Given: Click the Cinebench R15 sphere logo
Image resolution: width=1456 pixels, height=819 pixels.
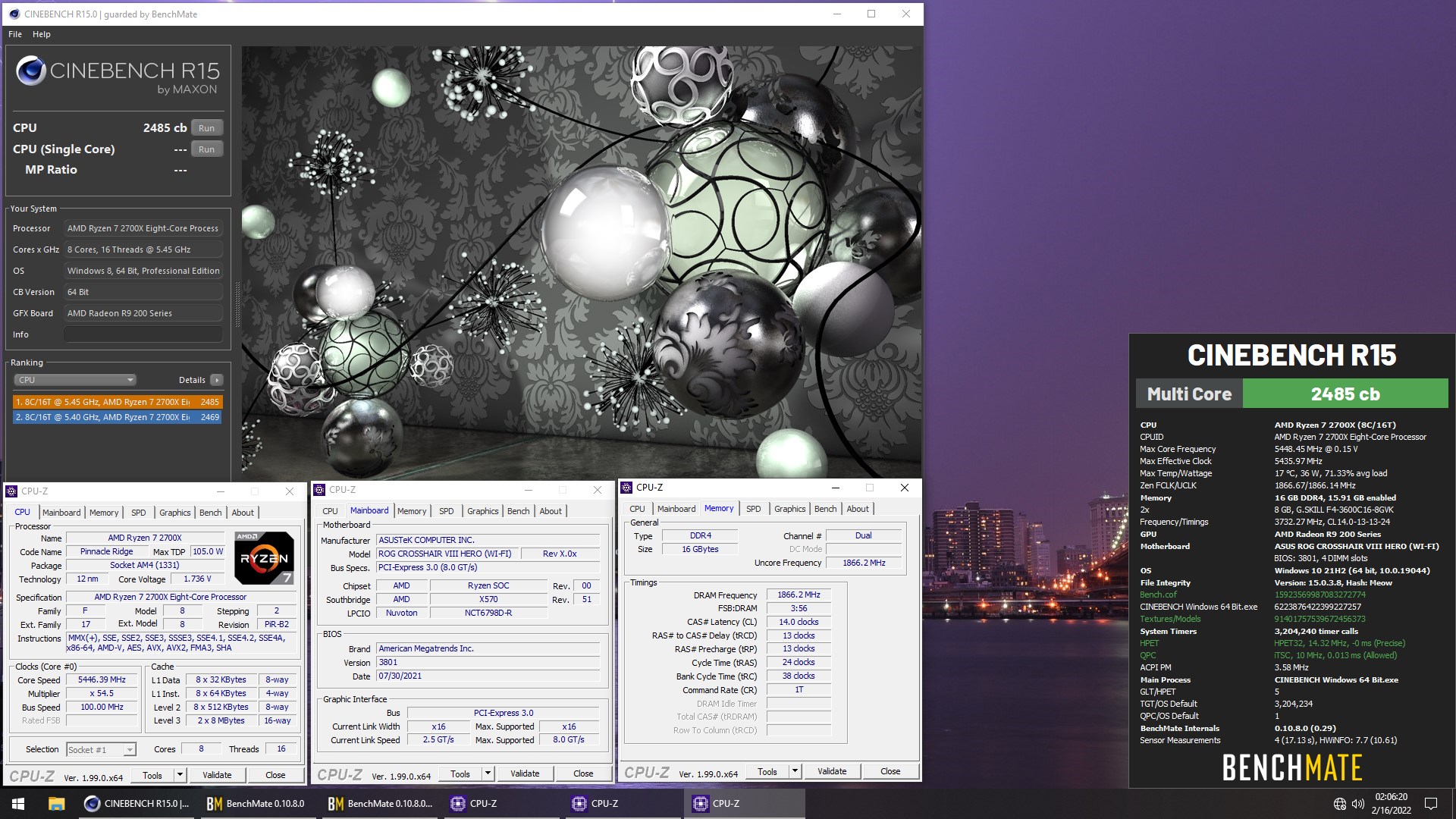Looking at the screenshot, I should click(31, 71).
